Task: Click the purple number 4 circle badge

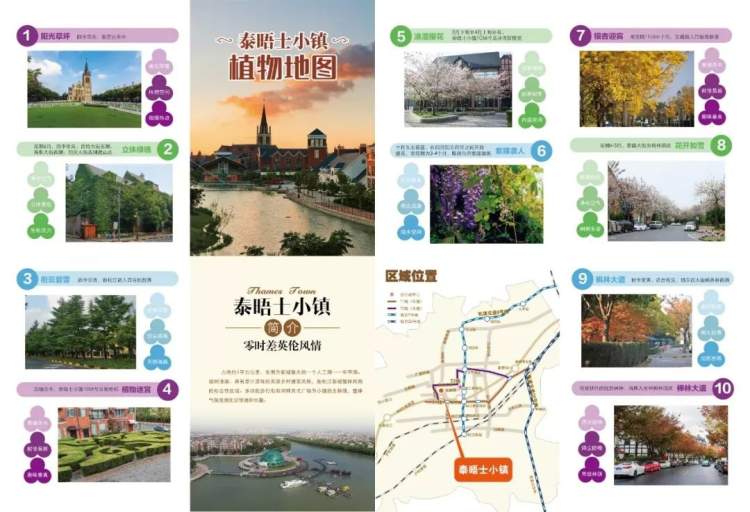Action: click(167, 390)
